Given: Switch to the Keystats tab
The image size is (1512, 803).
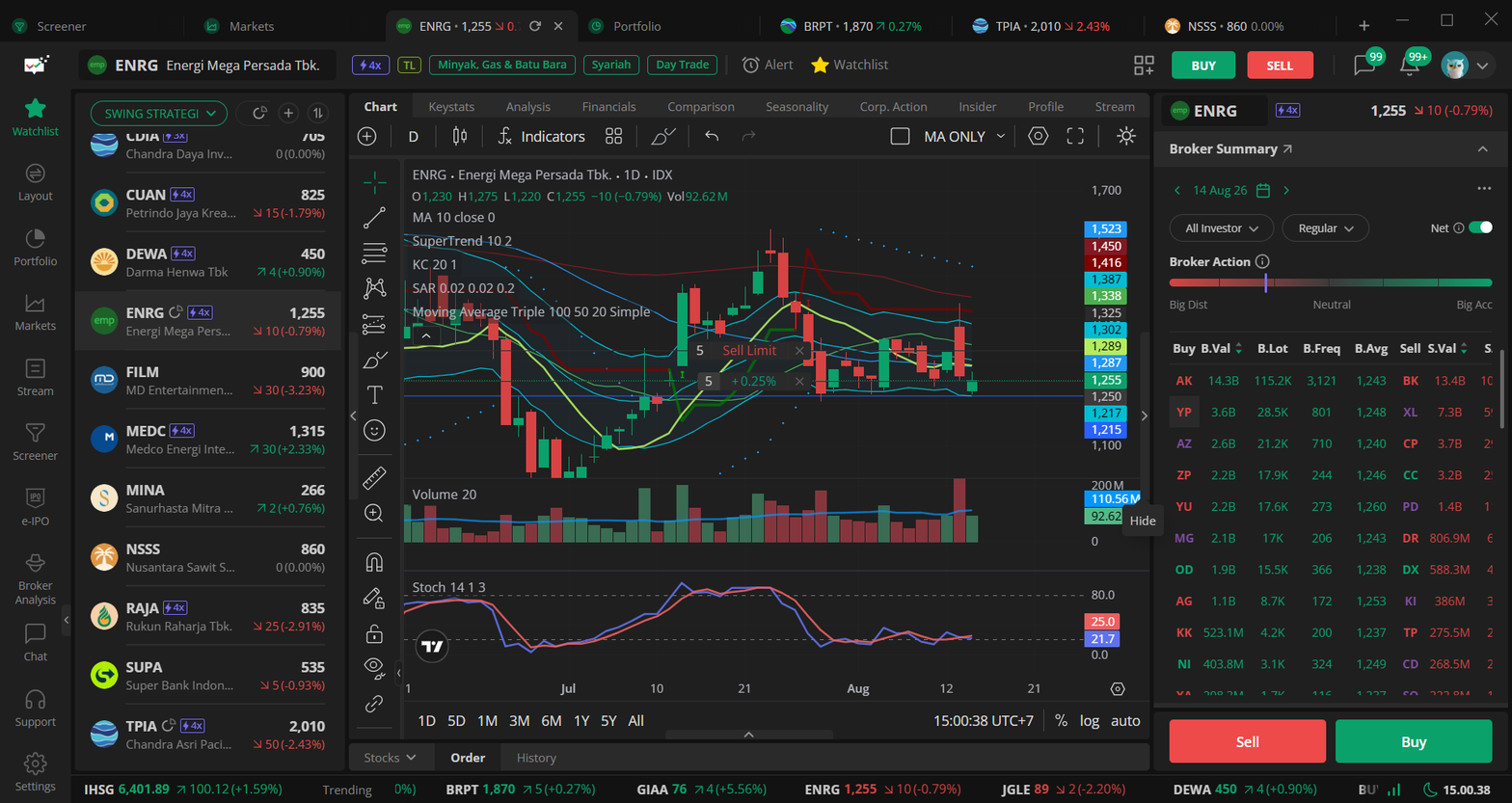Looking at the screenshot, I should pos(451,107).
